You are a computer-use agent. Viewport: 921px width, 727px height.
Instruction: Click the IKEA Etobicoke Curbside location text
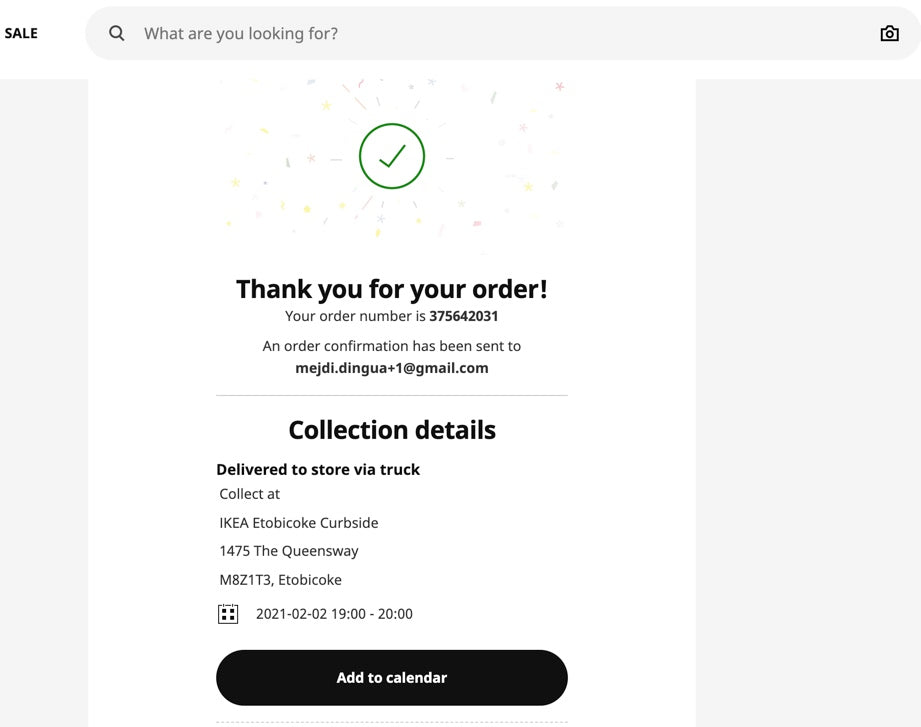click(x=299, y=523)
